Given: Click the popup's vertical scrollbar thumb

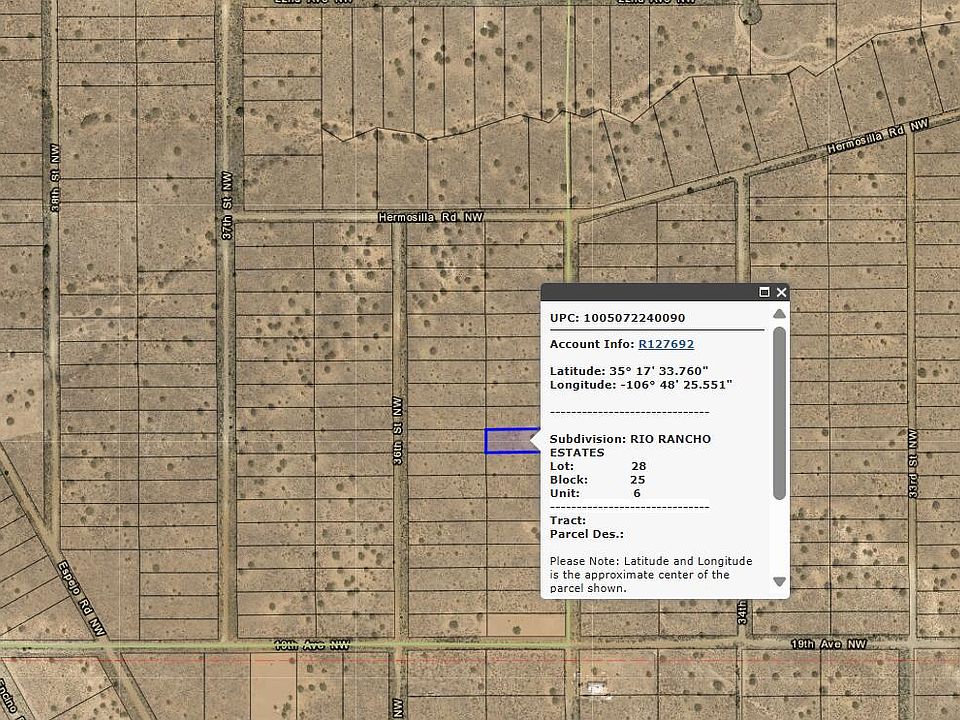Looking at the screenshot, I should (x=779, y=410).
